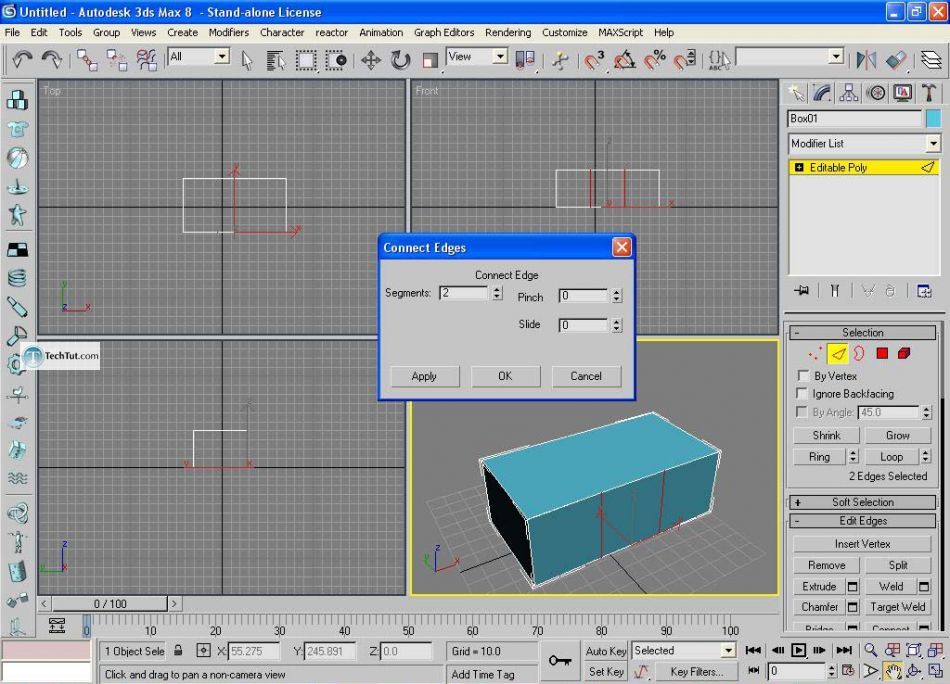Choose the Rectangular Selection Region tool

click(306, 60)
